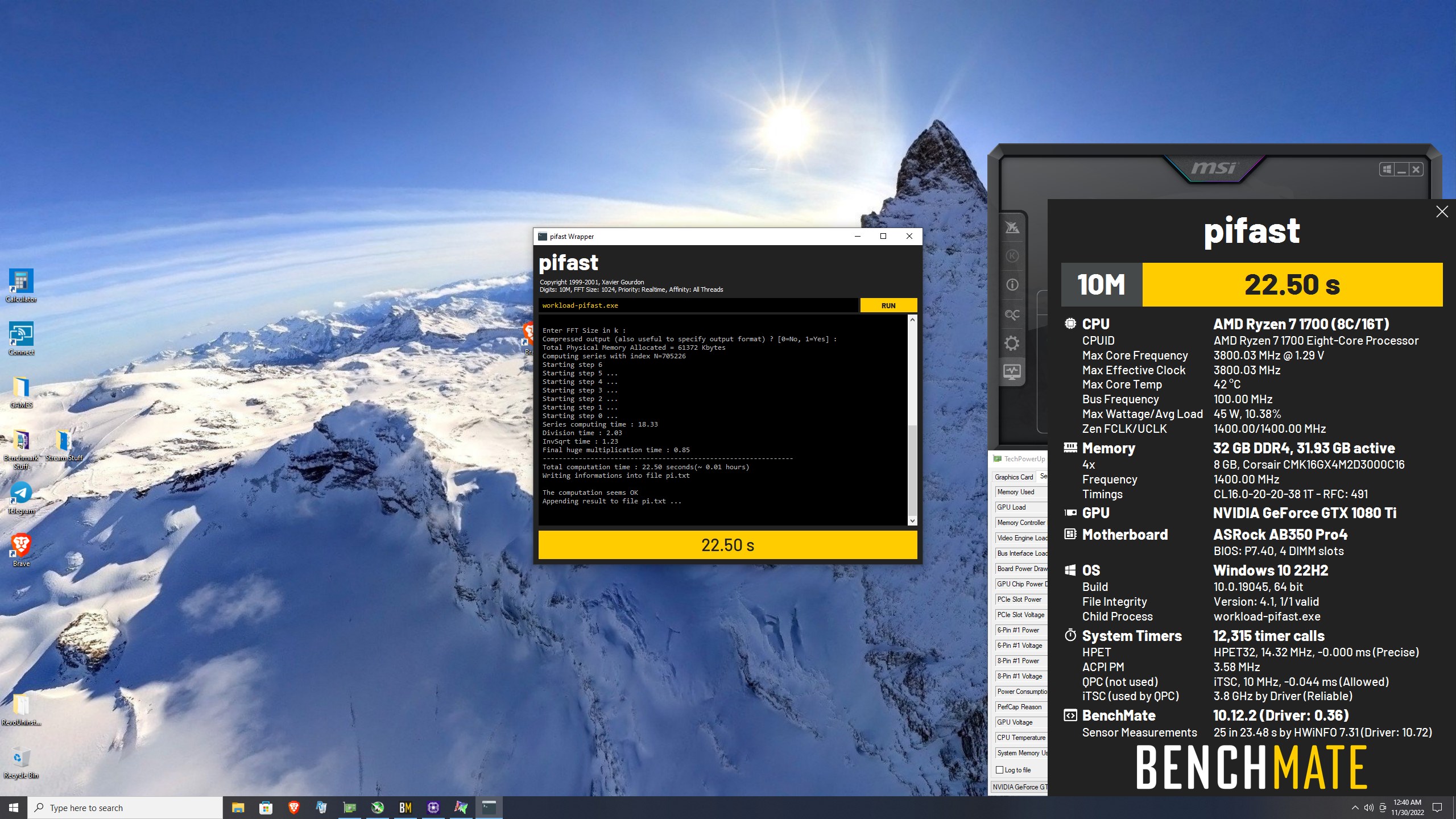Click the GPU Load sensor row in GPU-Z
1456x819 pixels.
[1021, 507]
